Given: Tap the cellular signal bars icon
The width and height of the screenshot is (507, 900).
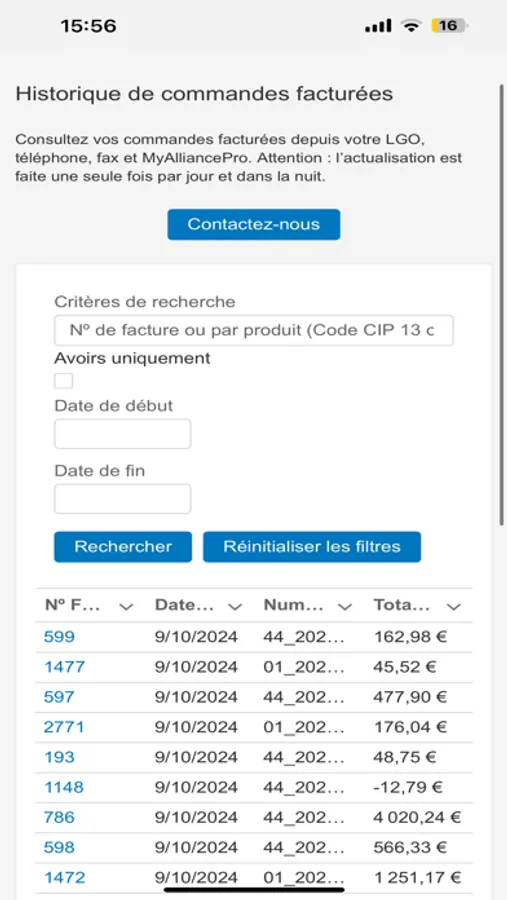Looking at the screenshot, I should [x=378, y=26].
